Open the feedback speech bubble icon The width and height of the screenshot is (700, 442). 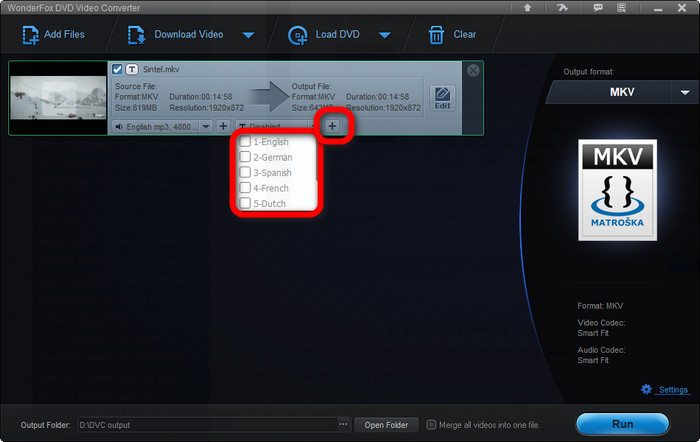click(x=598, y=8)
